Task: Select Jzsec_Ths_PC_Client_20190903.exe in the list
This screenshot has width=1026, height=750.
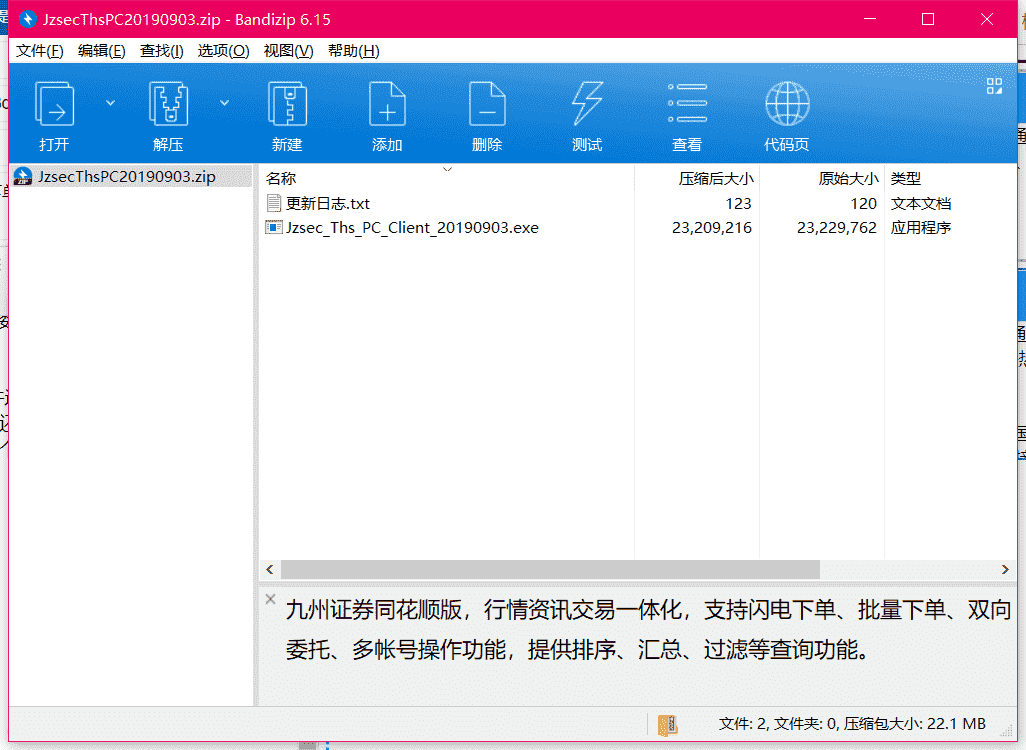Action: pyautogui.click(x=412, y=228)
